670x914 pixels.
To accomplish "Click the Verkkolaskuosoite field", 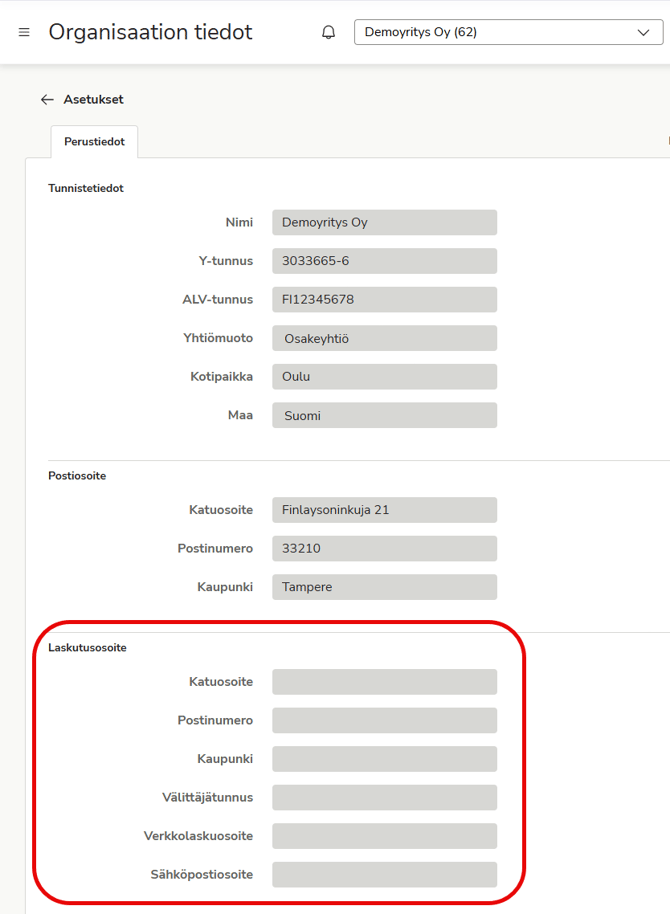I will (384, 836).
